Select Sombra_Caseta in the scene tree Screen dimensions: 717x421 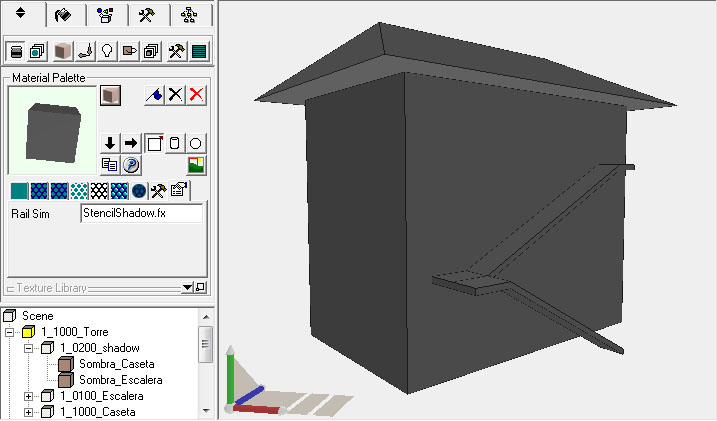pos(119,364)
